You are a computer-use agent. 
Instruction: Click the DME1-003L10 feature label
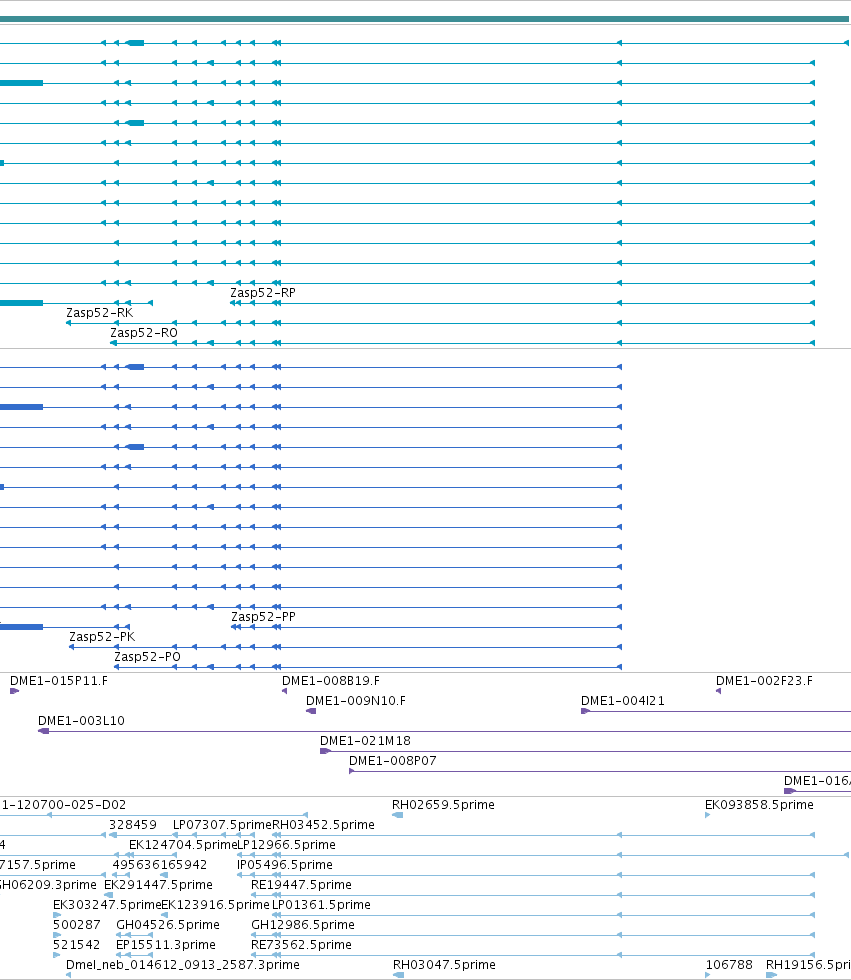click(x=81, y=721)
